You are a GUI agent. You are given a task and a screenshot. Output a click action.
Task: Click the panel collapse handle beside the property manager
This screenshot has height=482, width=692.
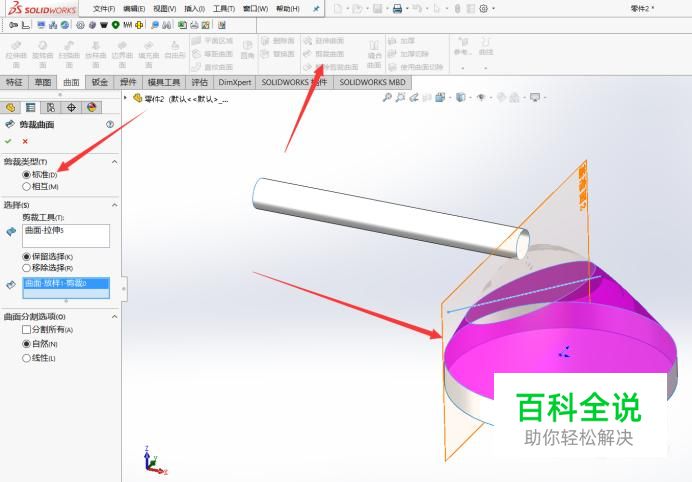point(124,289)
